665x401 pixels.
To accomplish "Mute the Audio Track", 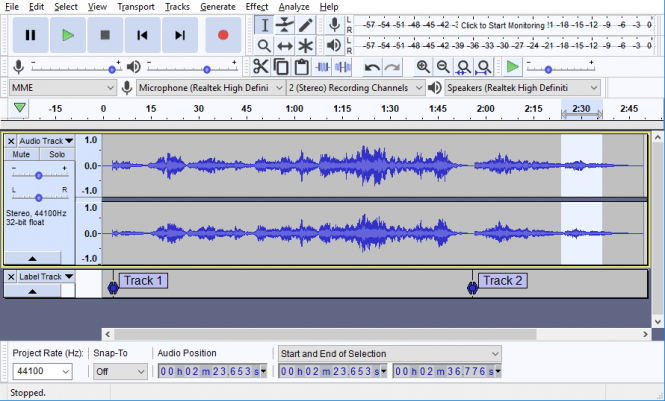I will point(21,154).
